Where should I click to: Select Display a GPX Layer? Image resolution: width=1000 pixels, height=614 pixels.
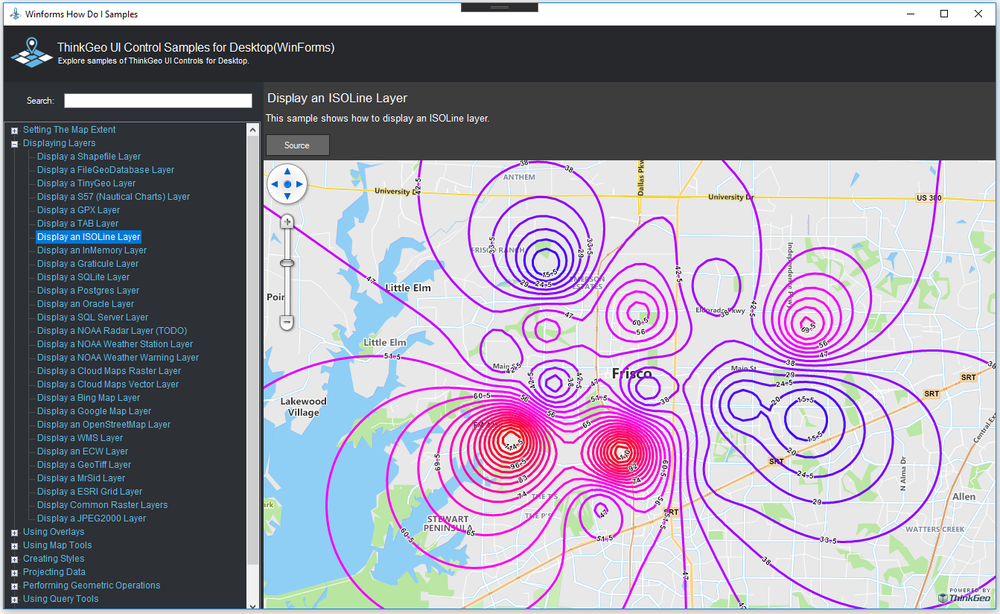coord(78,210)
